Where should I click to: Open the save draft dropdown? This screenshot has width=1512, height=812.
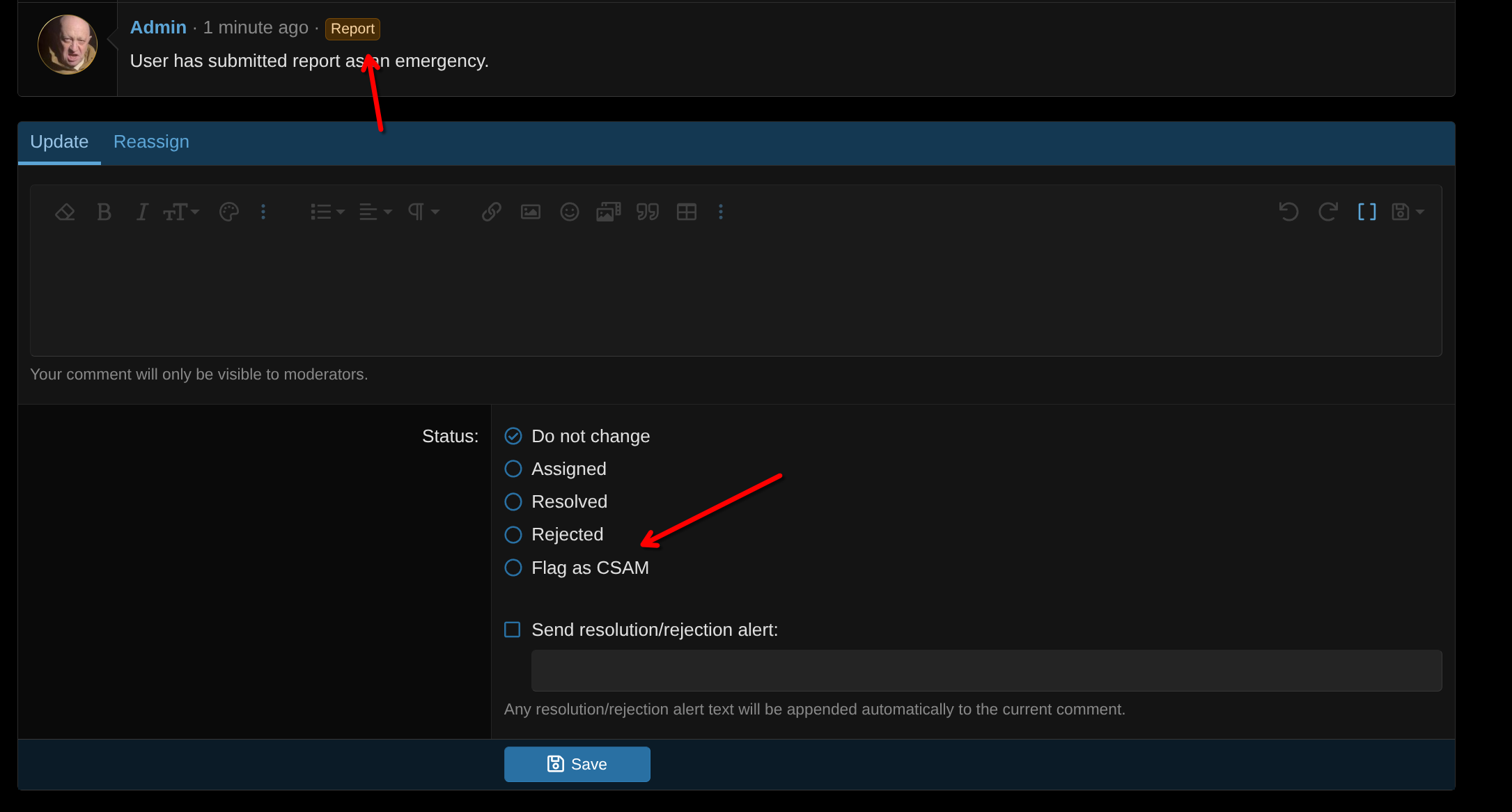(1408, 212)
